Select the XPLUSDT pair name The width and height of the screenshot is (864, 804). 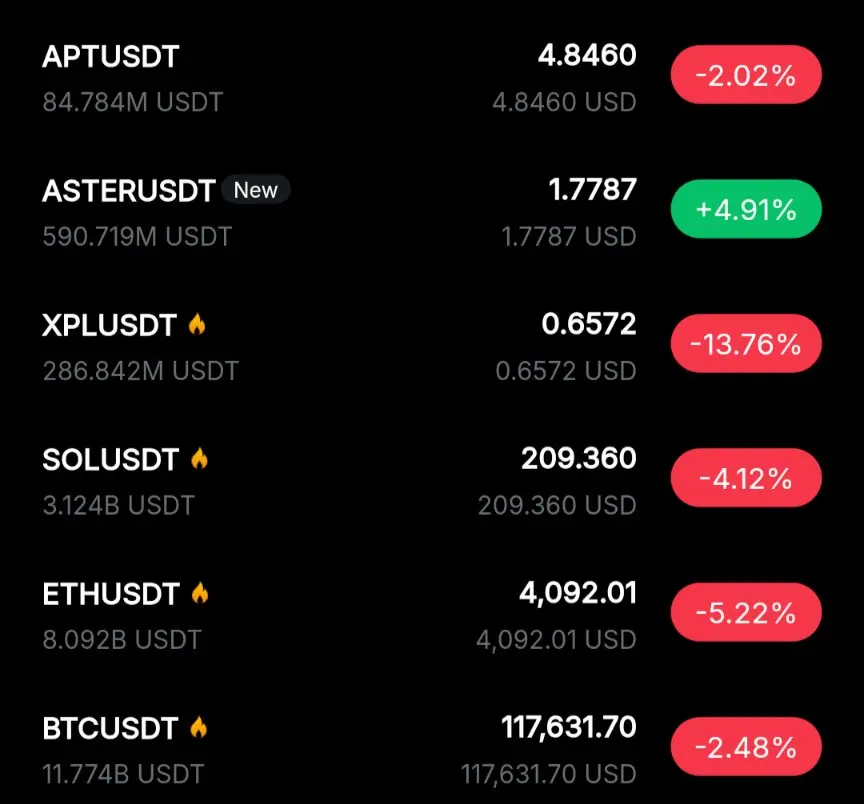[x=109, y=325]
